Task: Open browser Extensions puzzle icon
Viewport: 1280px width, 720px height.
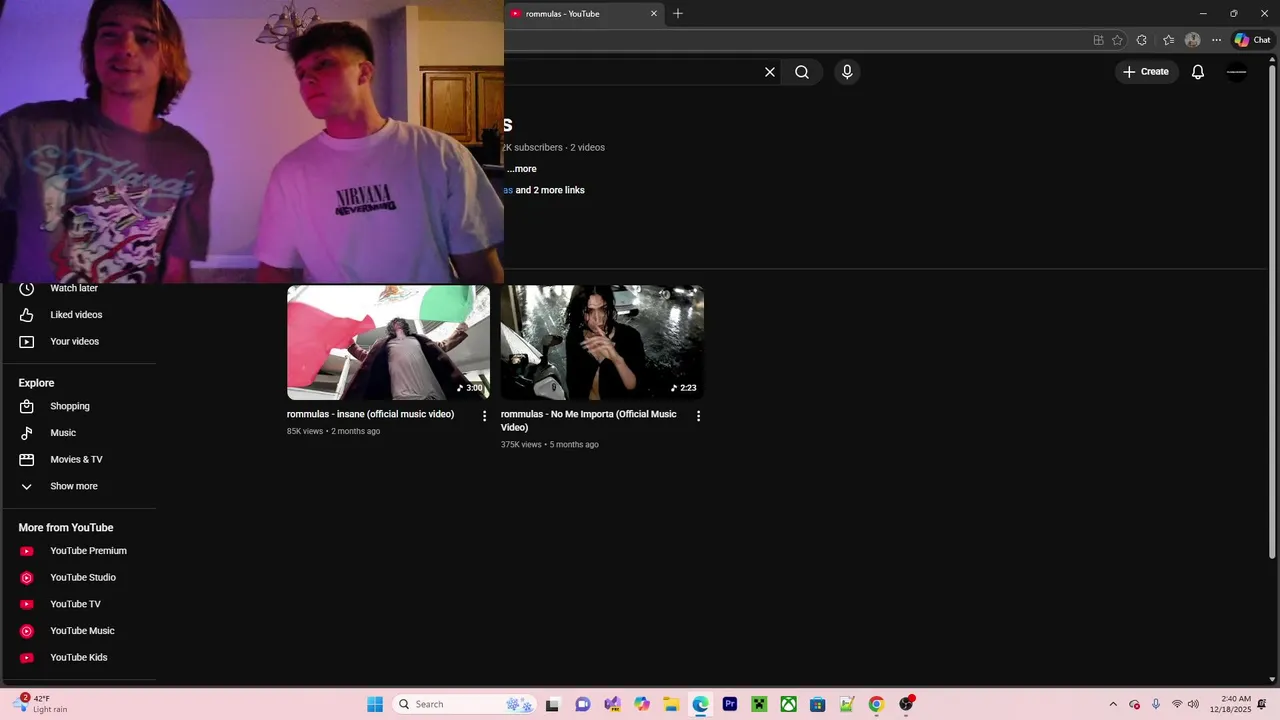Action: pos(1142,40)
